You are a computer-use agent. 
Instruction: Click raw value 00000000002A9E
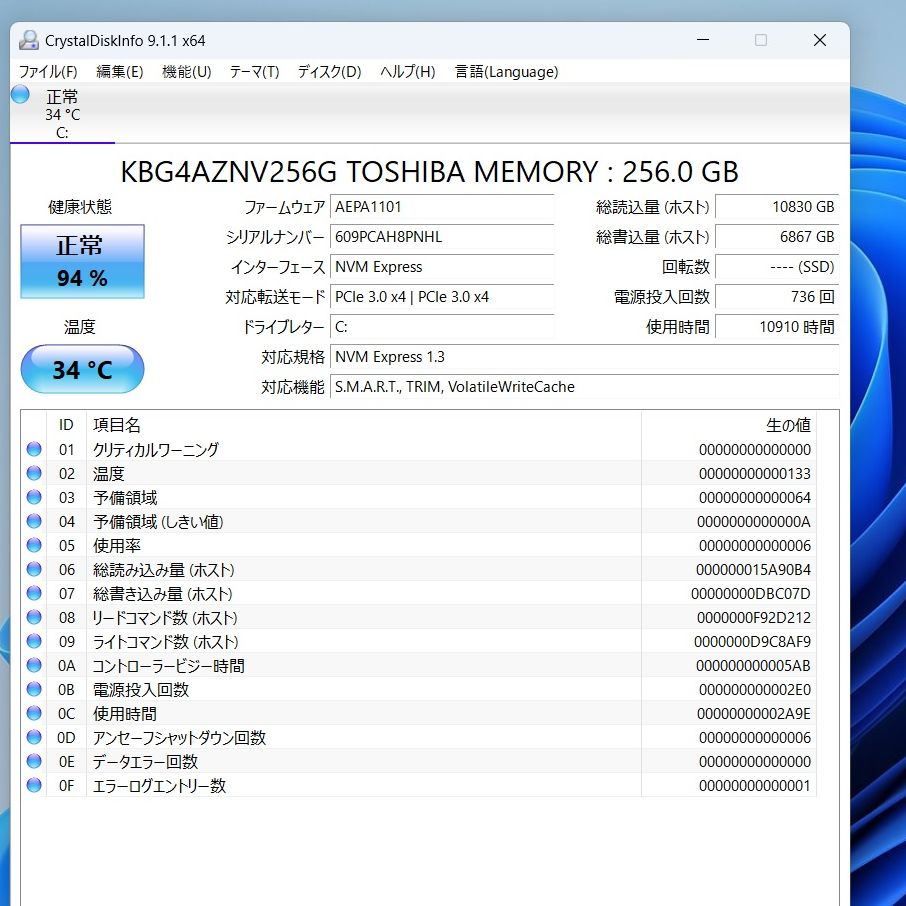tap(753, 714)
